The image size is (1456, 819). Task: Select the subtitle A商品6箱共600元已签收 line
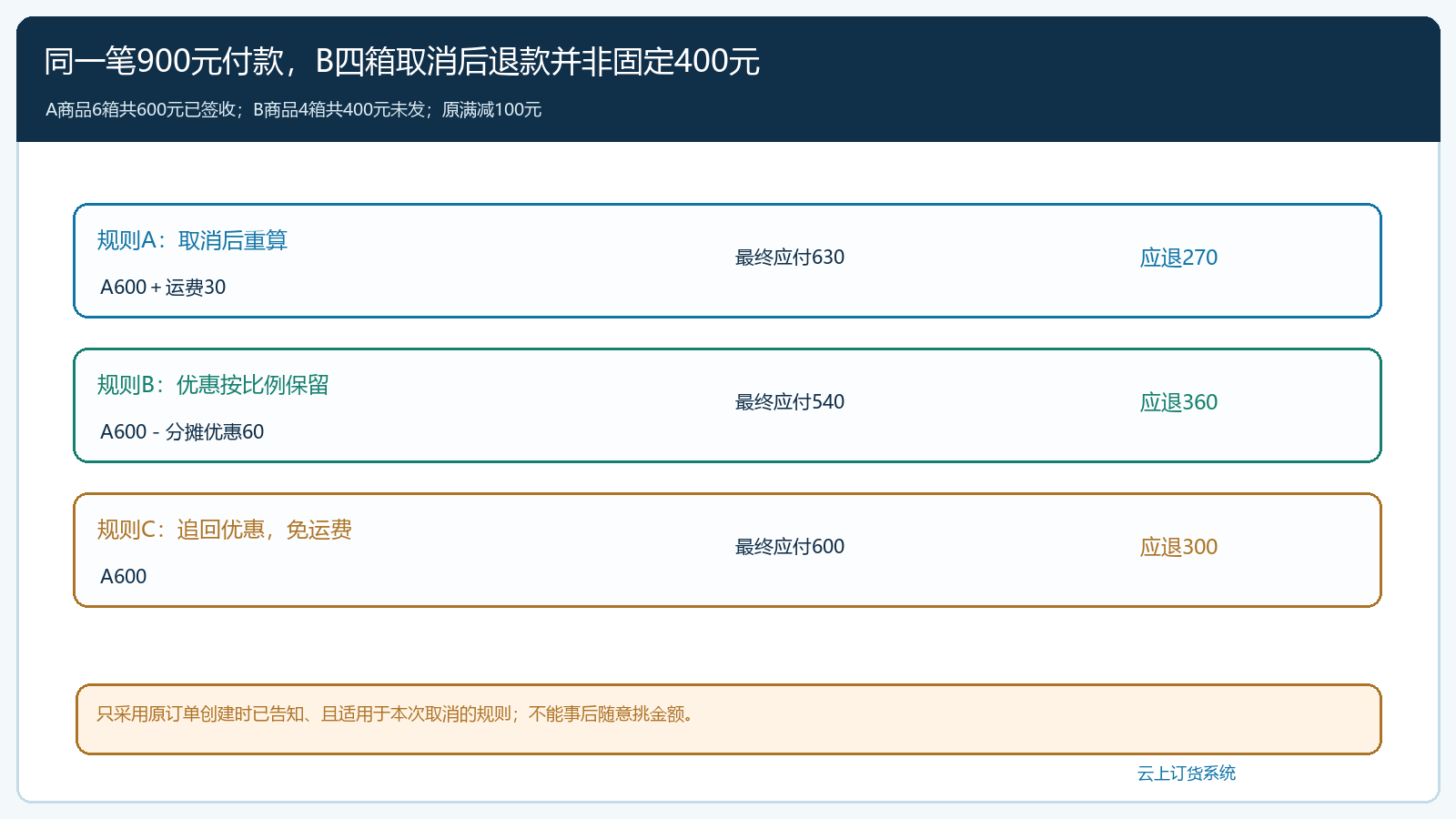tap(294, 110)
